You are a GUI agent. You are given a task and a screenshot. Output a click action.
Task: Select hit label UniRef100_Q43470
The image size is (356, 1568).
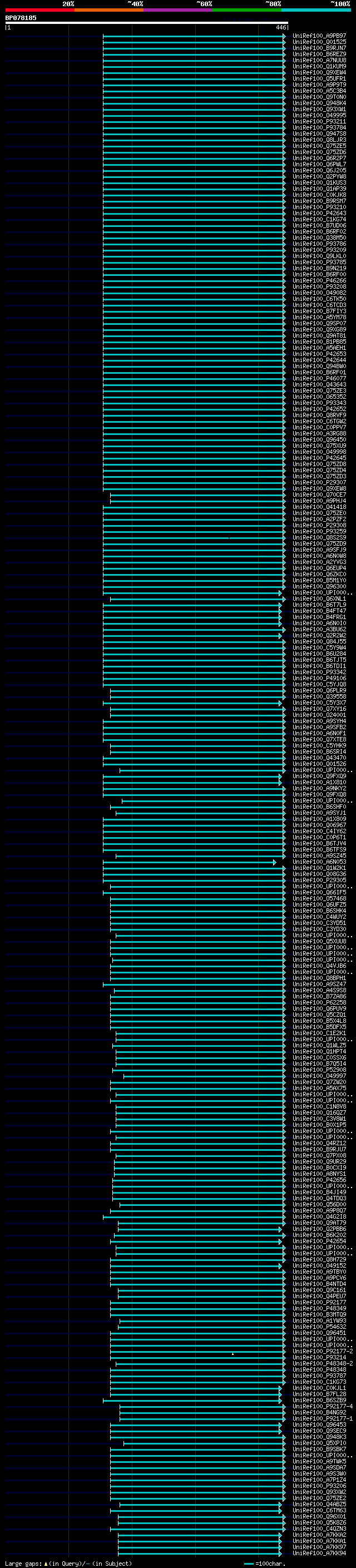[x=319, y=758]
